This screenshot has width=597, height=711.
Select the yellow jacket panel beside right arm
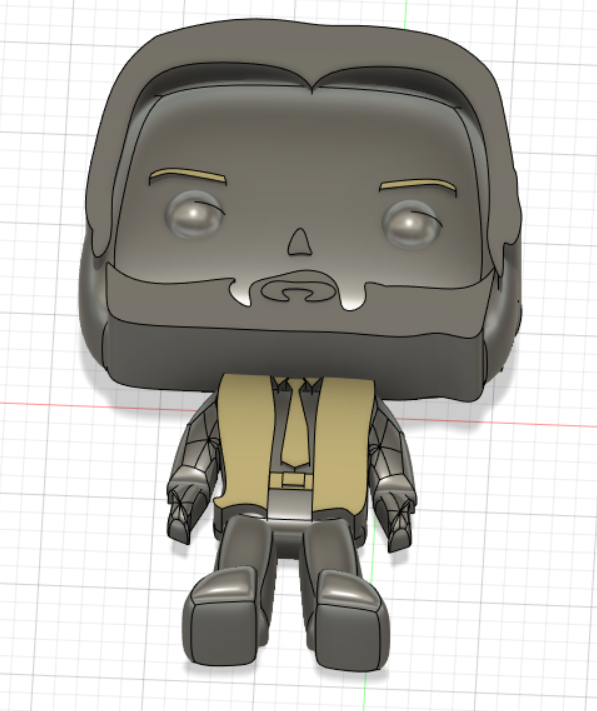[x=345, y=444]
